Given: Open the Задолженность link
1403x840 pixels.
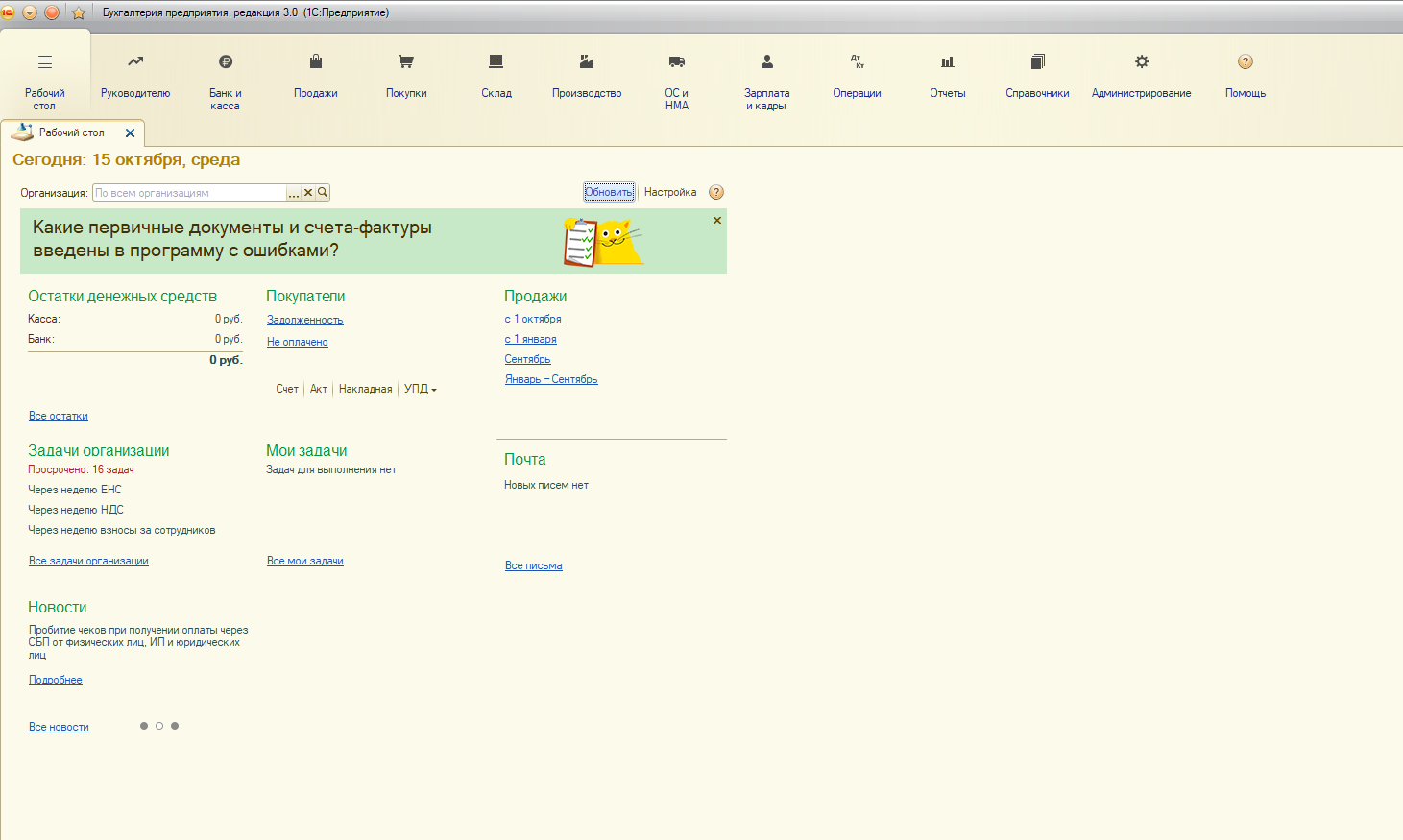Looking at the screenshot, I should [x=304, y=320].
